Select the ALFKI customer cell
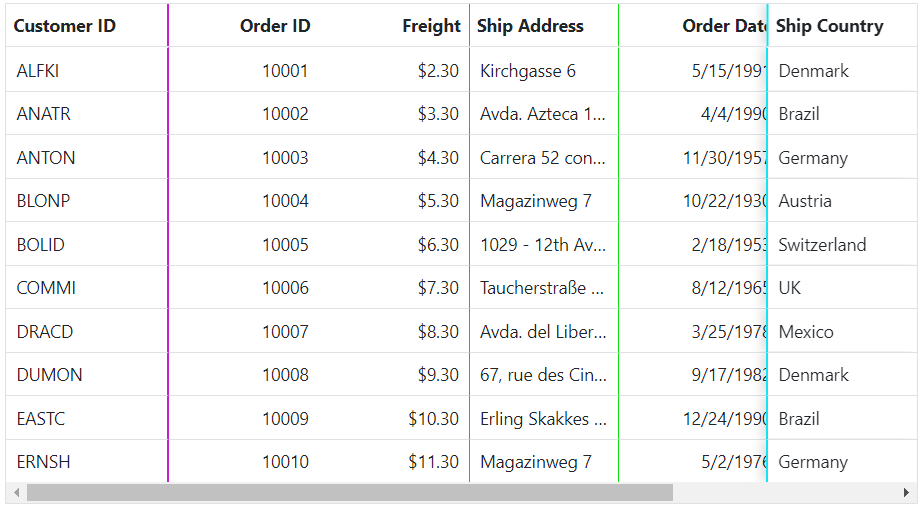The width and height of the screenshot is (918, 506). tap(87, 70)
